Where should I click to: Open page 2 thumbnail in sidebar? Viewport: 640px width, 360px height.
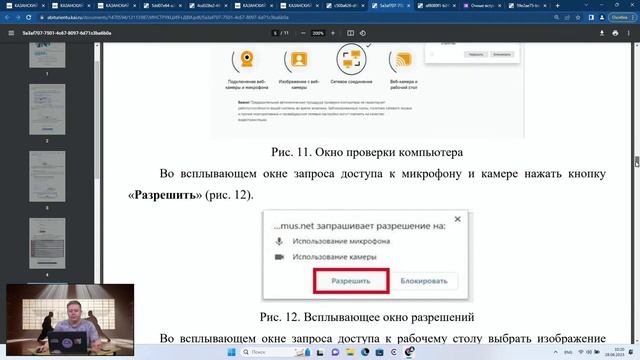[47, 109]
